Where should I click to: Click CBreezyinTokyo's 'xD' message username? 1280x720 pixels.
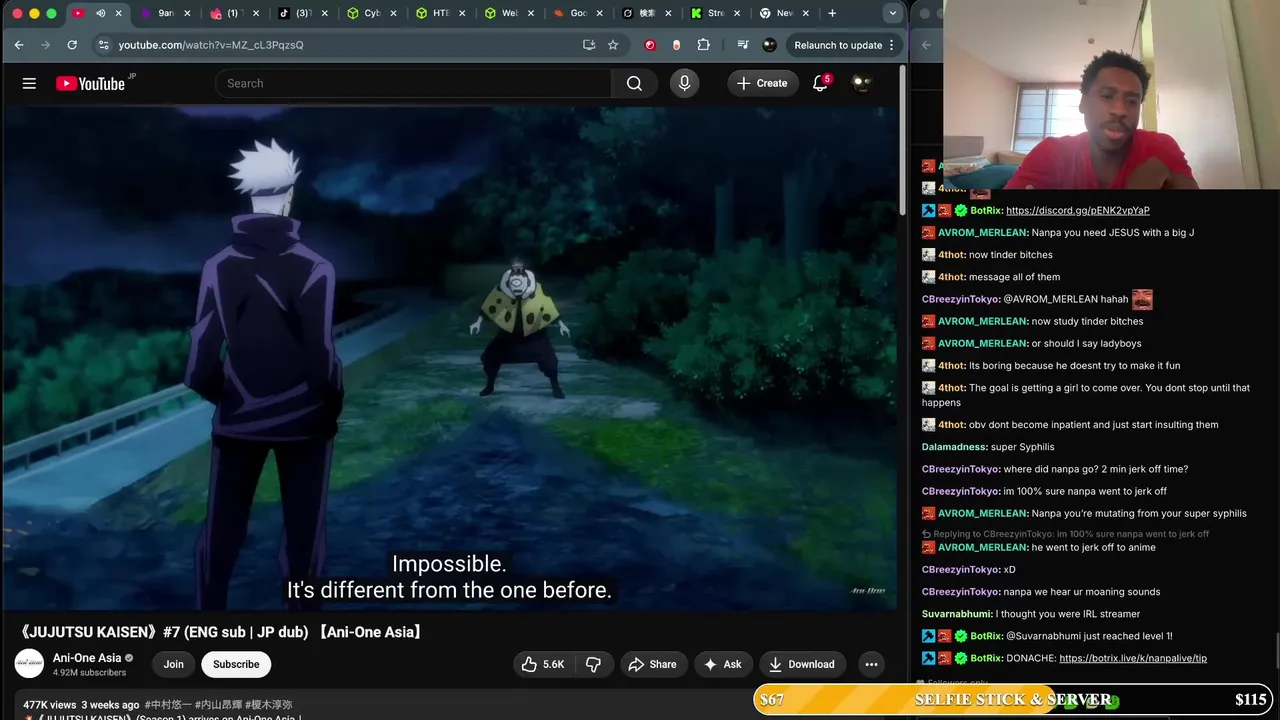(961, 570)
